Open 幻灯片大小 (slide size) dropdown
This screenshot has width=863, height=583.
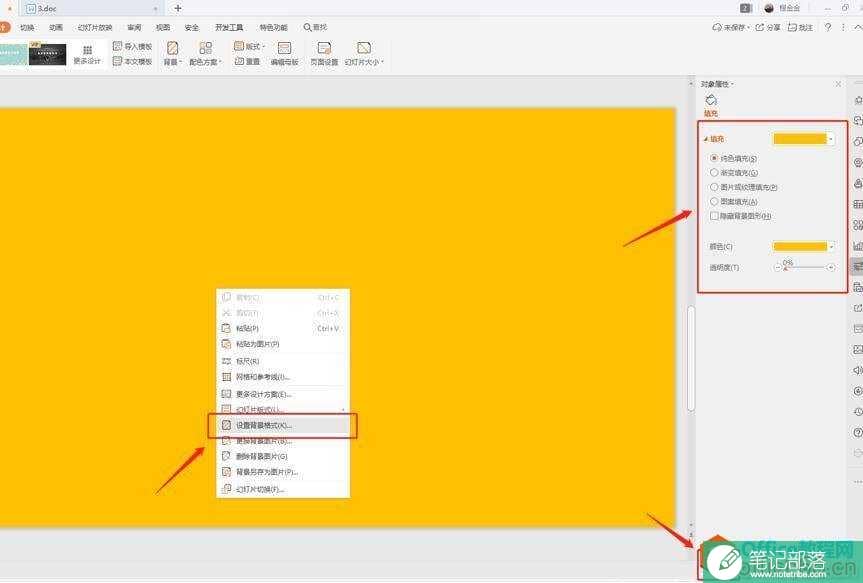364,54
